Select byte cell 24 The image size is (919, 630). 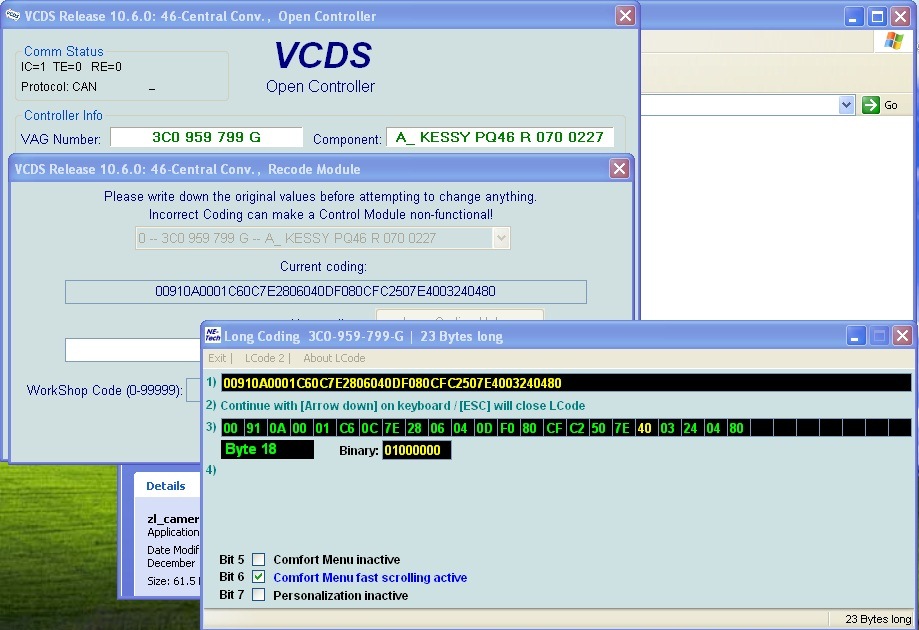click(690, 428)
